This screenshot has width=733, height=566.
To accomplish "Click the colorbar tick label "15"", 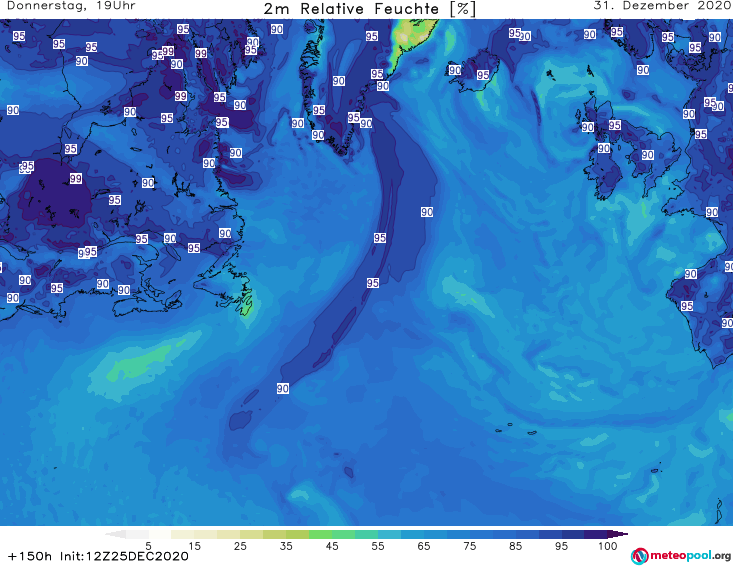I will (194, 546).
